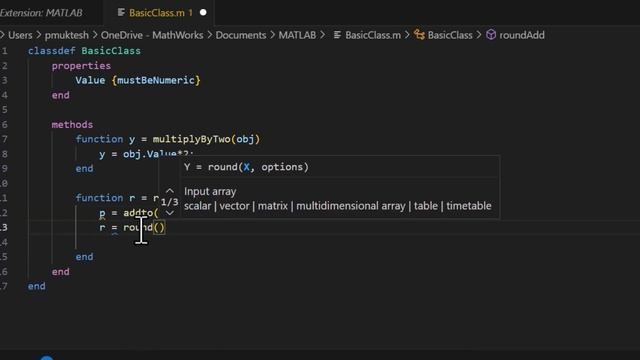Open OneDrive - MathWorks breadcrumb segment
Screen dimensions: 640x360
[152, 35]
